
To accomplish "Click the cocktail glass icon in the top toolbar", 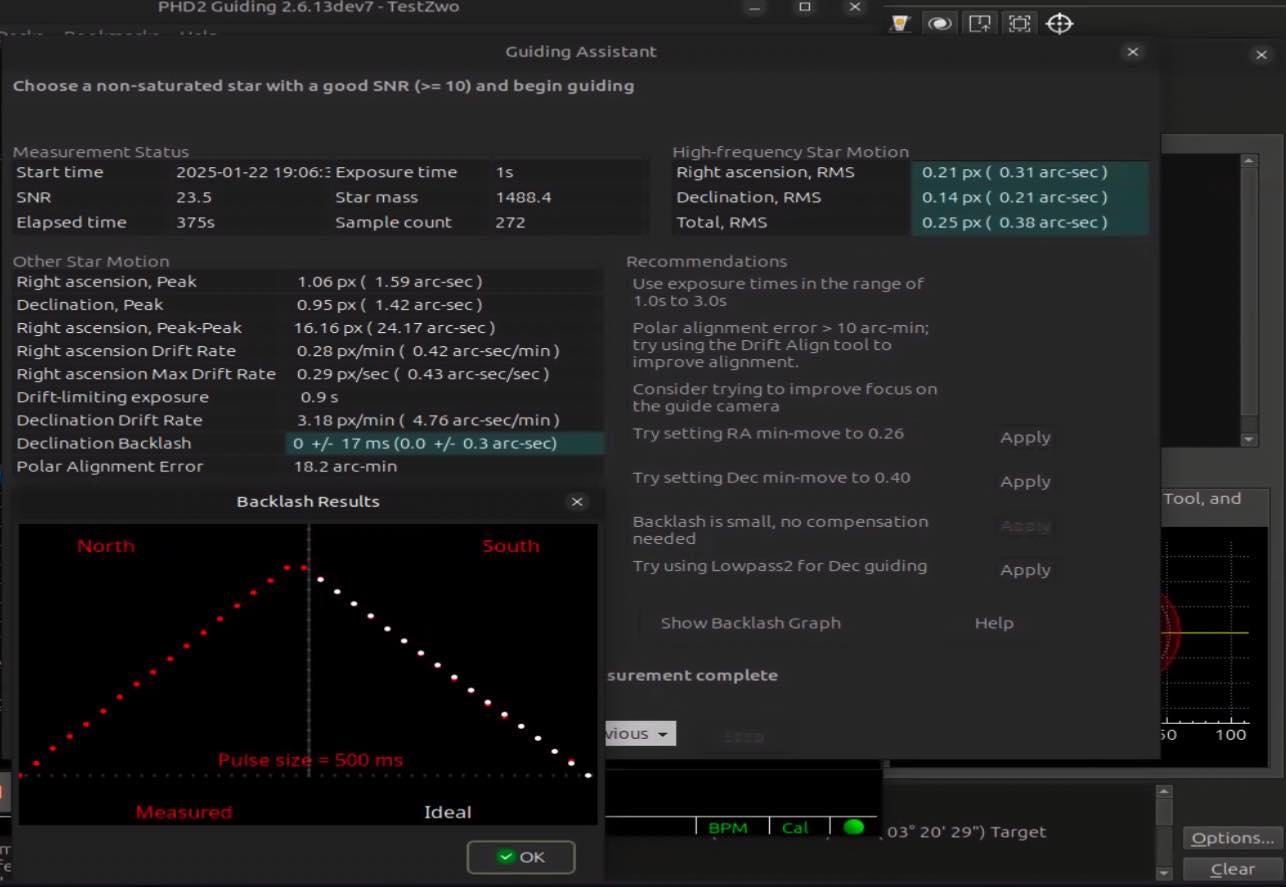I will [900, 23].
